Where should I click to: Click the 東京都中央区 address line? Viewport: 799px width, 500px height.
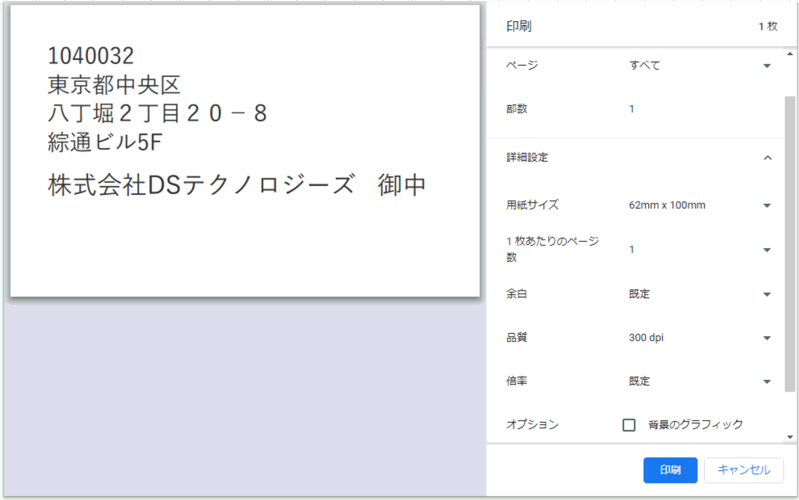[x=114, y=85]
